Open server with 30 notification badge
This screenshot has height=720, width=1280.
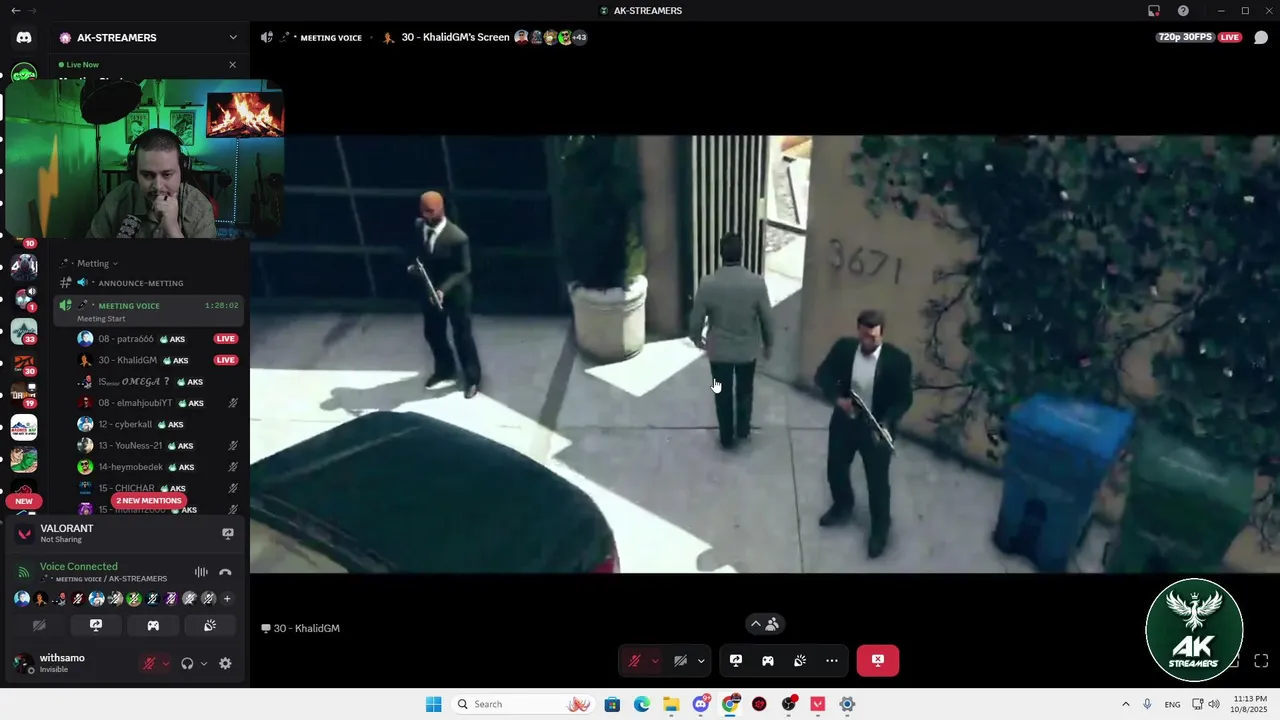24,363
